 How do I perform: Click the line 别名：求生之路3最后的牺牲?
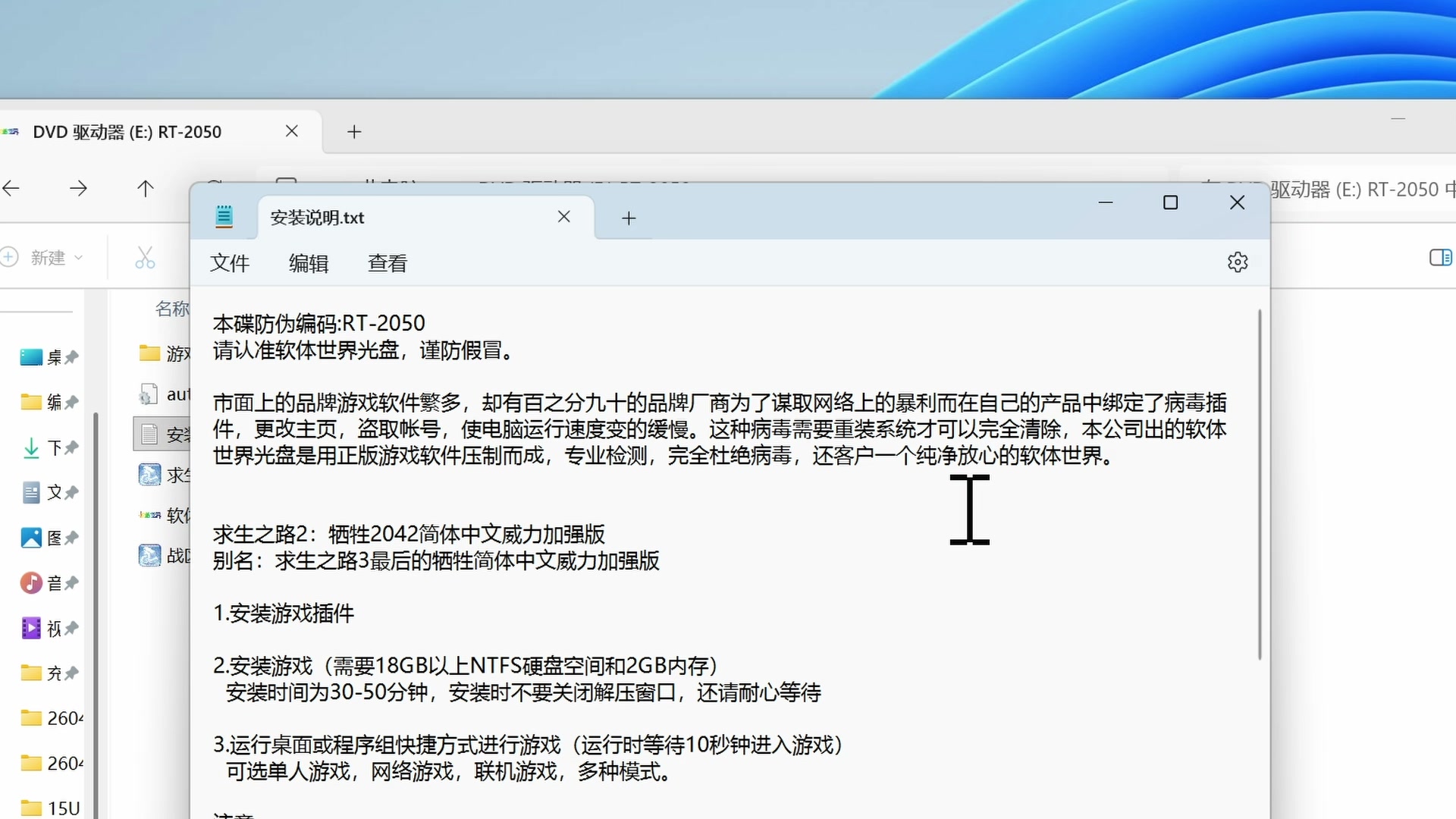click(436, 561)
